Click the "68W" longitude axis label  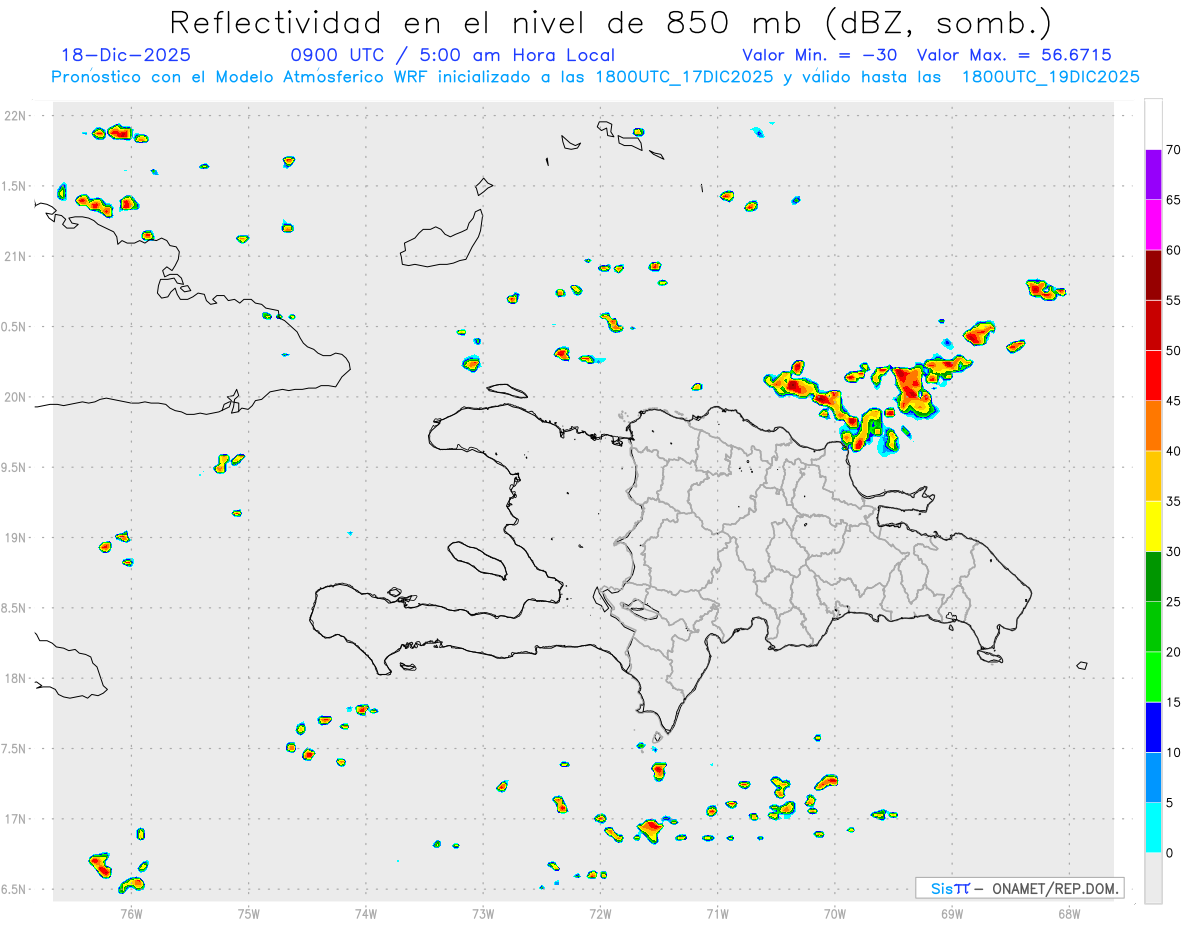[1069, 912]
